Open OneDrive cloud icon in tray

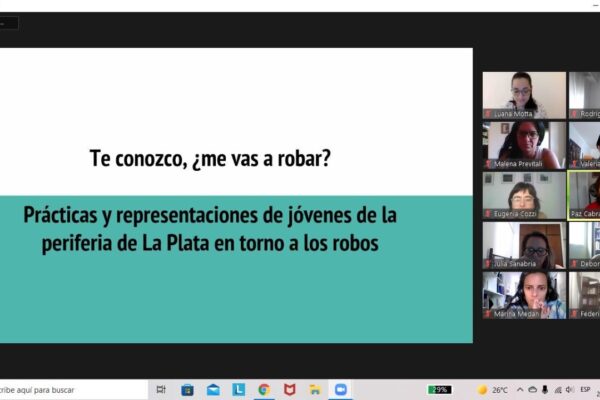(x=532, y=390)
